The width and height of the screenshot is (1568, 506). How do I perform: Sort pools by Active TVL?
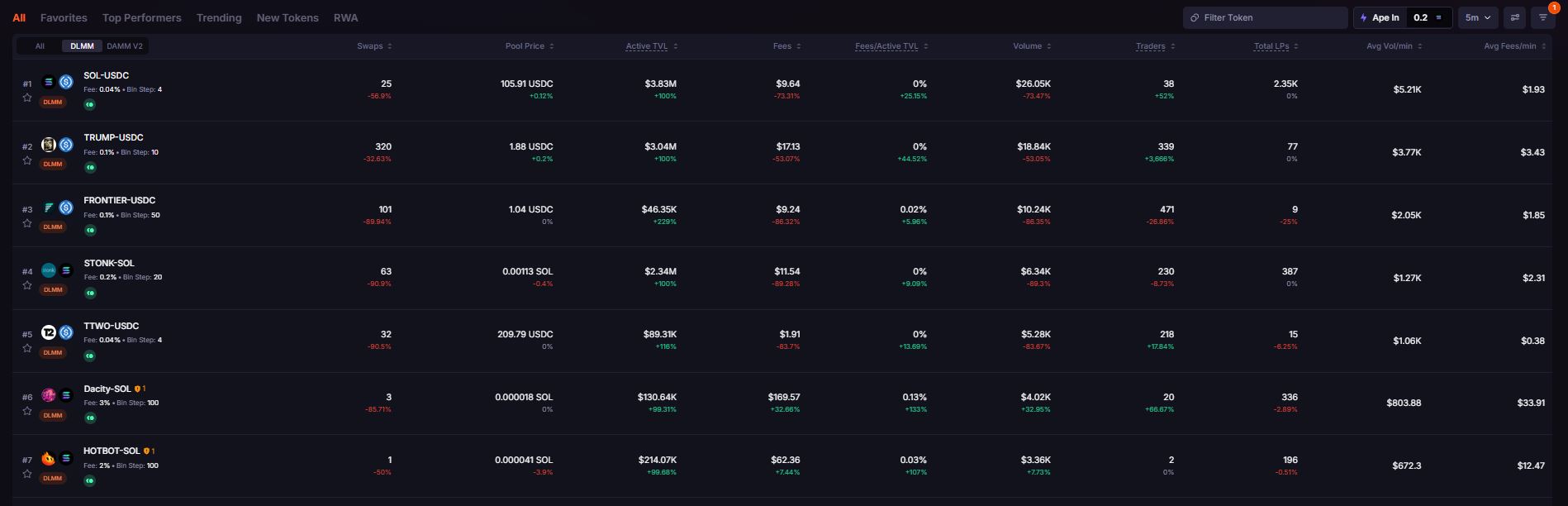(x=652, y=46)
